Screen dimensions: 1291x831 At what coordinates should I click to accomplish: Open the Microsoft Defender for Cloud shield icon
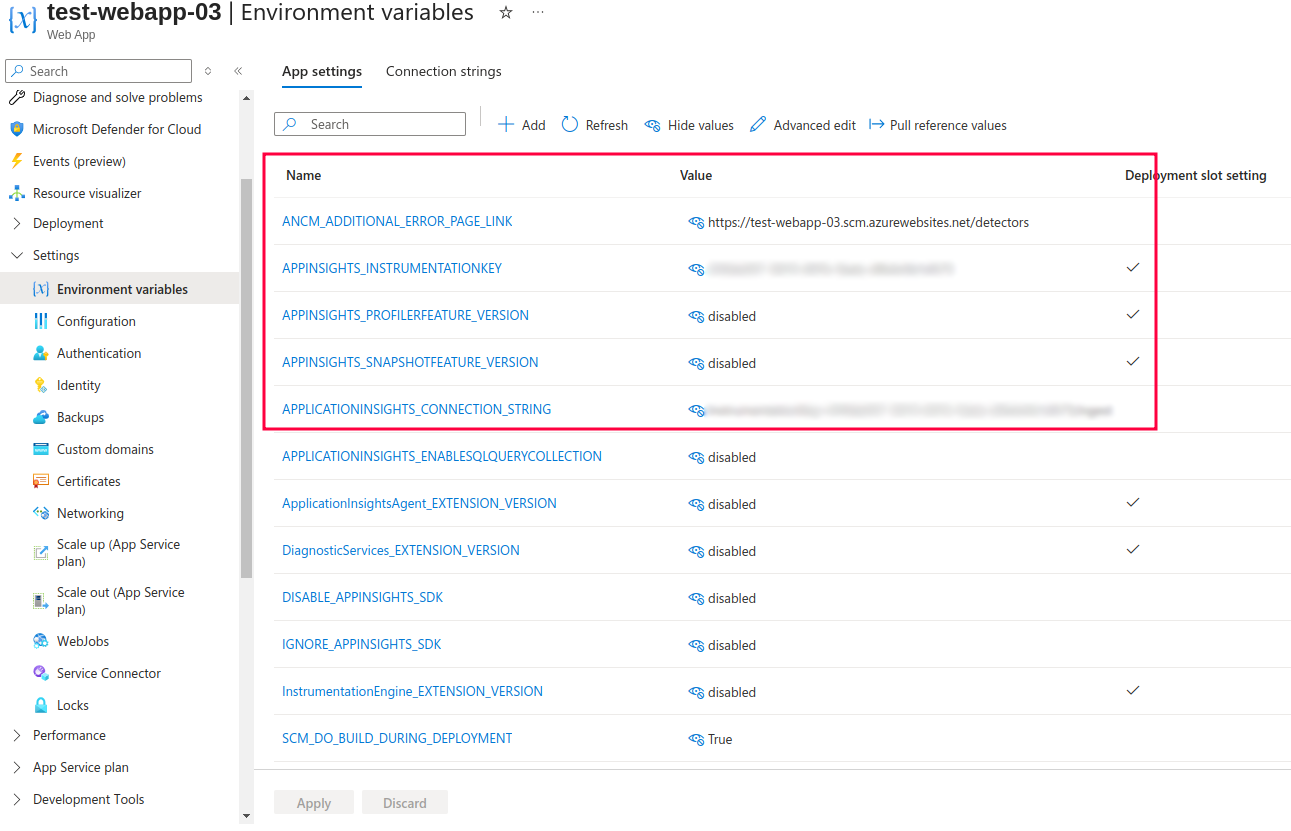pyautogui.click(x=16, y=129)
